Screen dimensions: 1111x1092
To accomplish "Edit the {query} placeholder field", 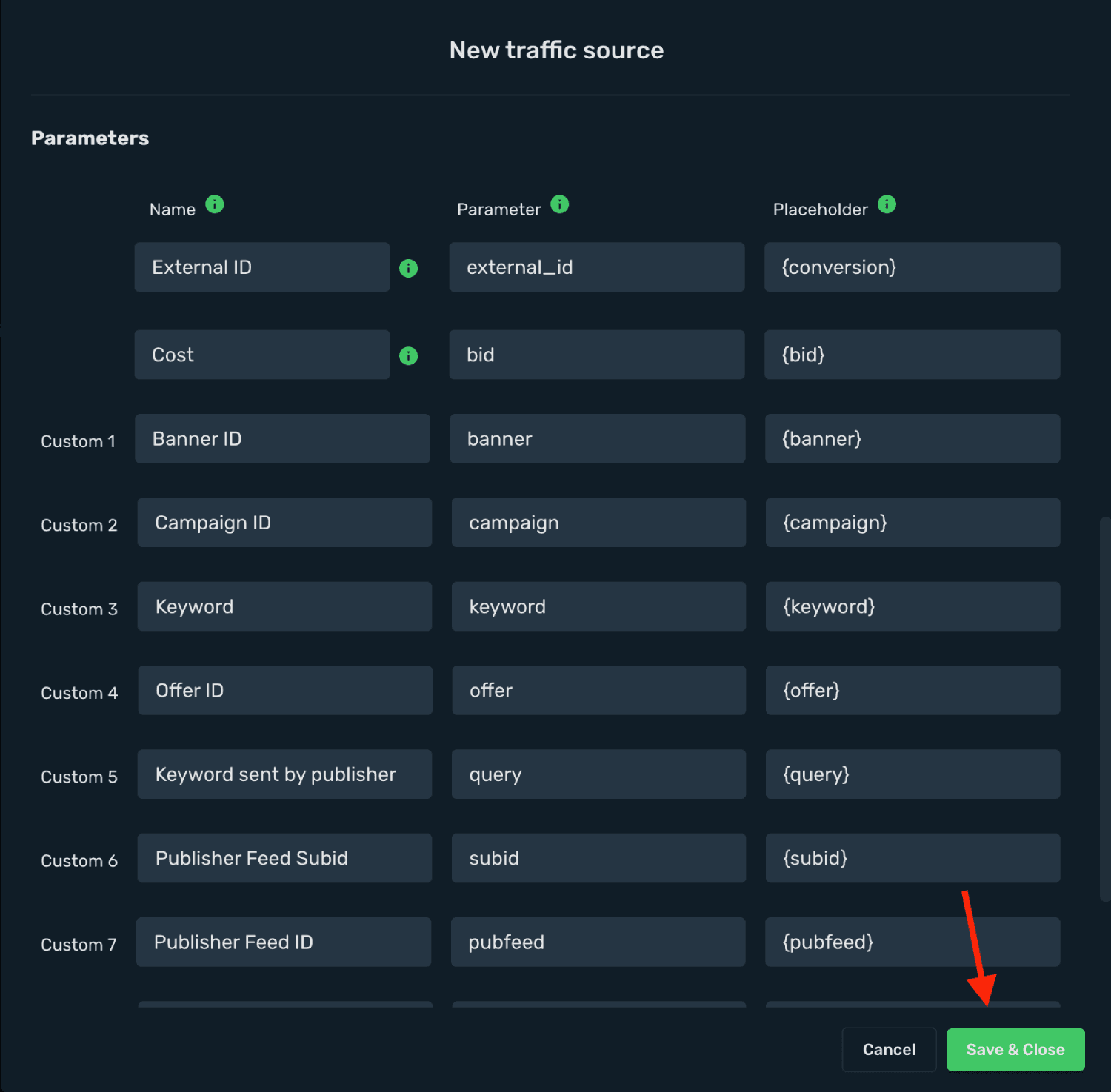I will [913, 774].
